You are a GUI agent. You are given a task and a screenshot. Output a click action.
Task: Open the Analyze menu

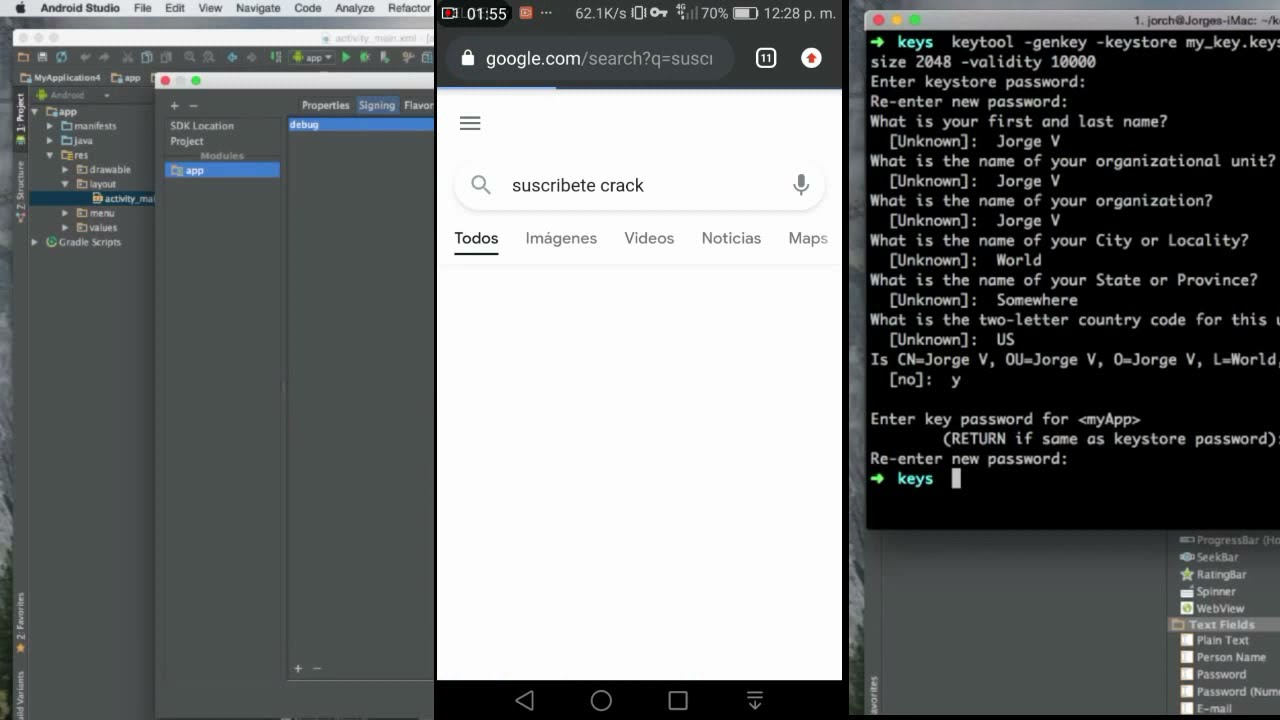point(355,8)
